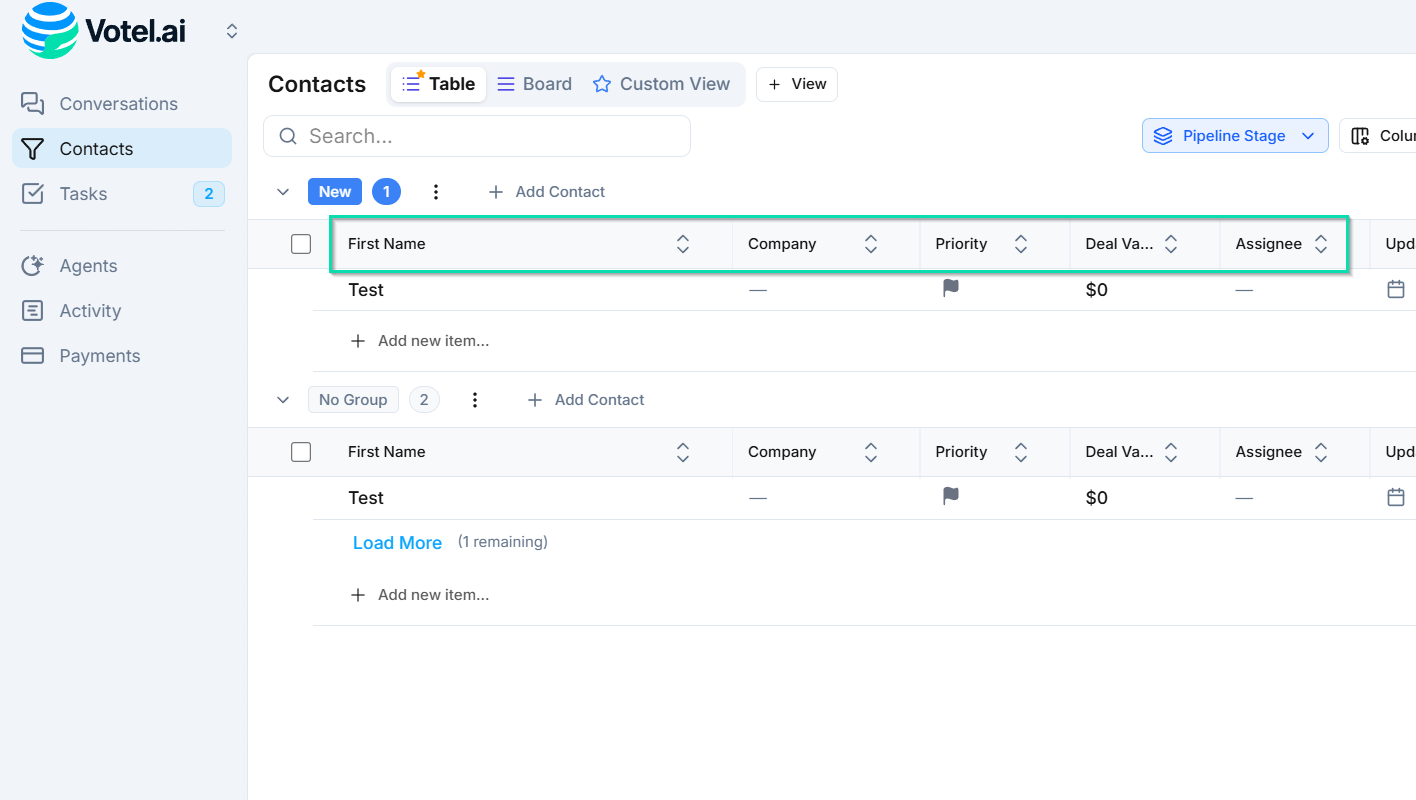
Task: Open the Payments section in sidebar
Action: pyautogui.click(x=100, y=355)
